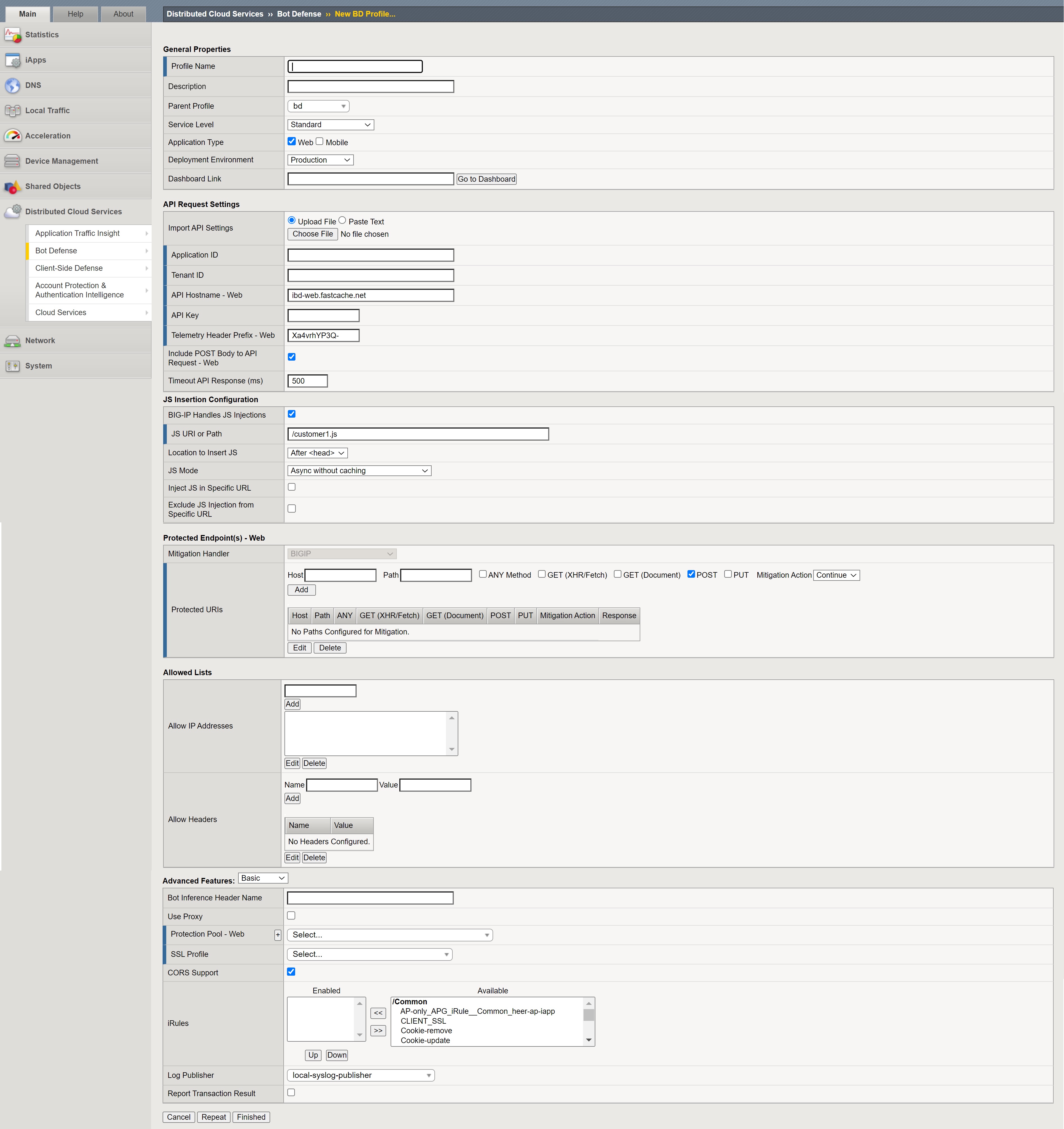Viewport: 1064px width, 1129px height.
Task: Click plus icon beside Protection Pool - Web
Action: 278,935
